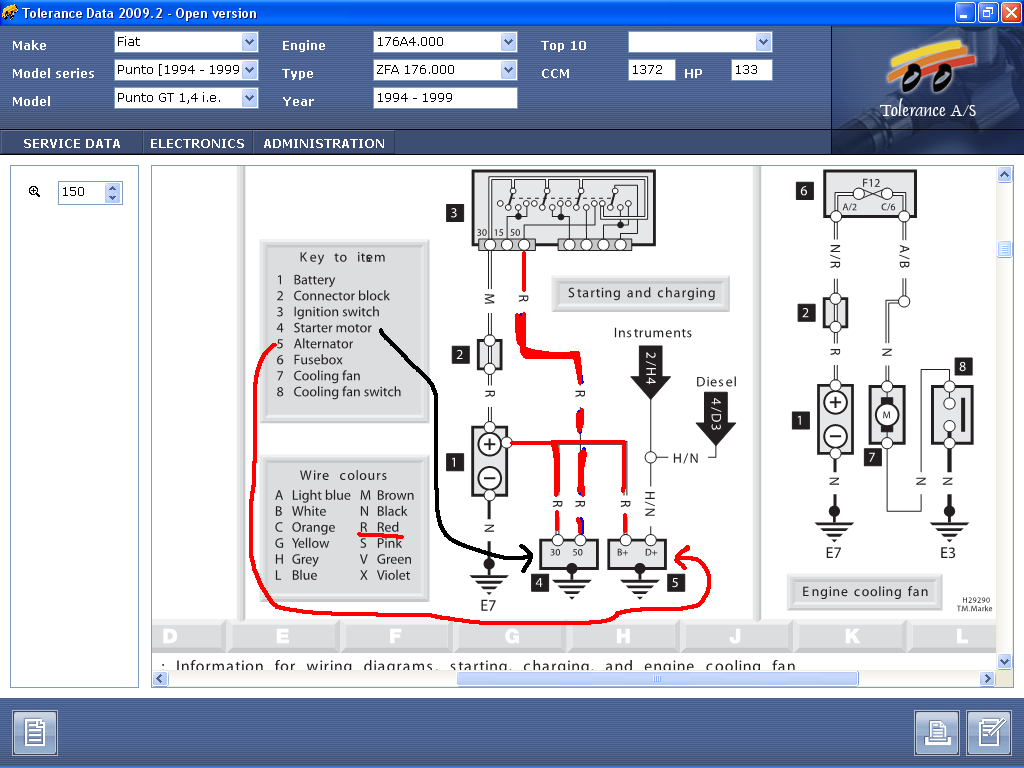Image resolution: width=1024 pixels, height=768 pixels.
Task: Open the ELECTRONICS menu
Action: pos(197,143)
